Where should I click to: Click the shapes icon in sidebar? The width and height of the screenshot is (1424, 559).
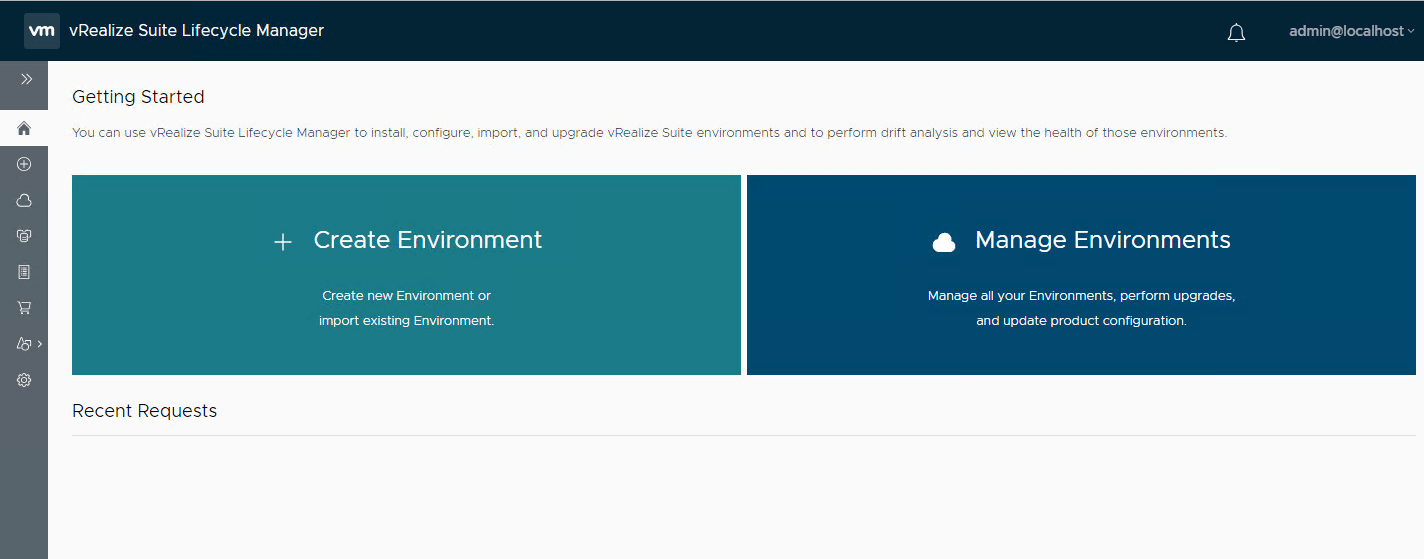tap(23, 344)
